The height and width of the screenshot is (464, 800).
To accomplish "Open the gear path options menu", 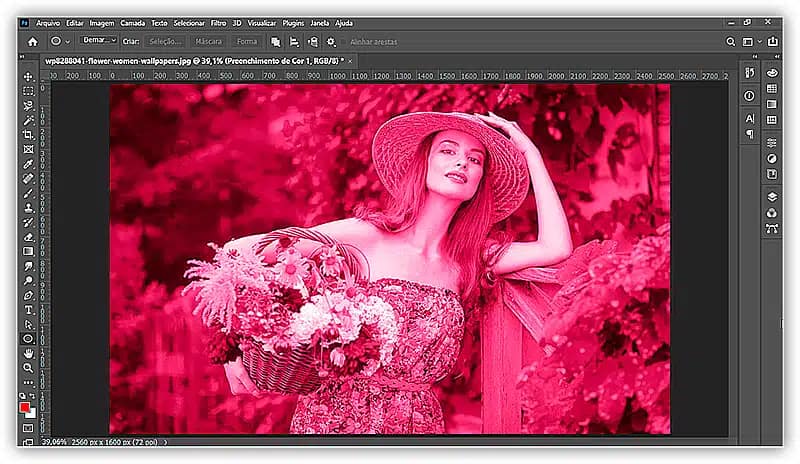I will (x=331, y=42).
